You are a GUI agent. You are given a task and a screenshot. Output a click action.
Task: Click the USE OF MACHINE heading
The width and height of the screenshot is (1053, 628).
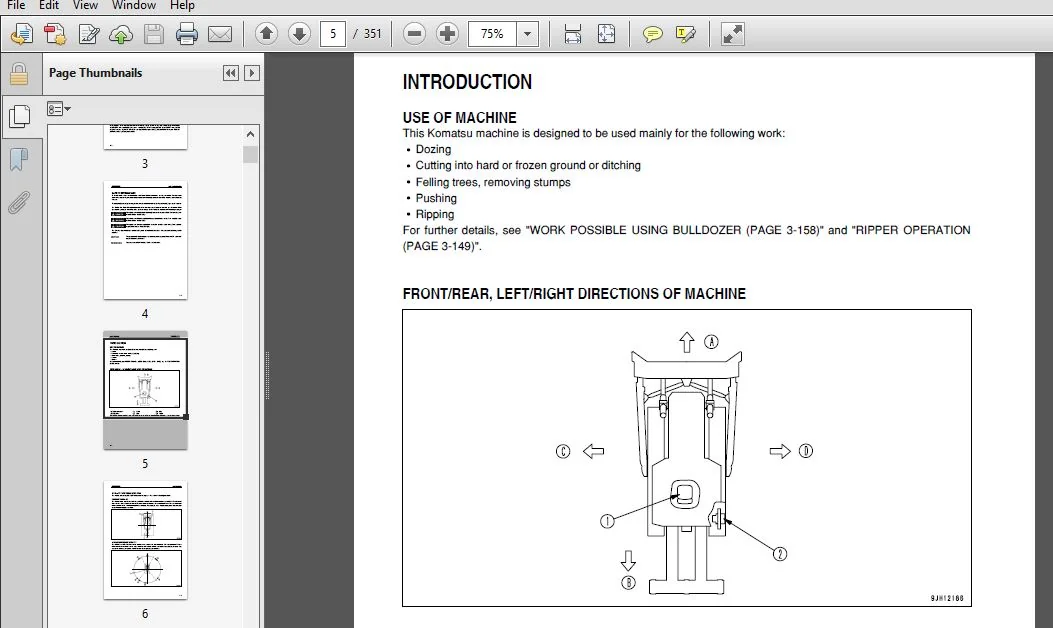pyautogui.click(x=459, y=118)
